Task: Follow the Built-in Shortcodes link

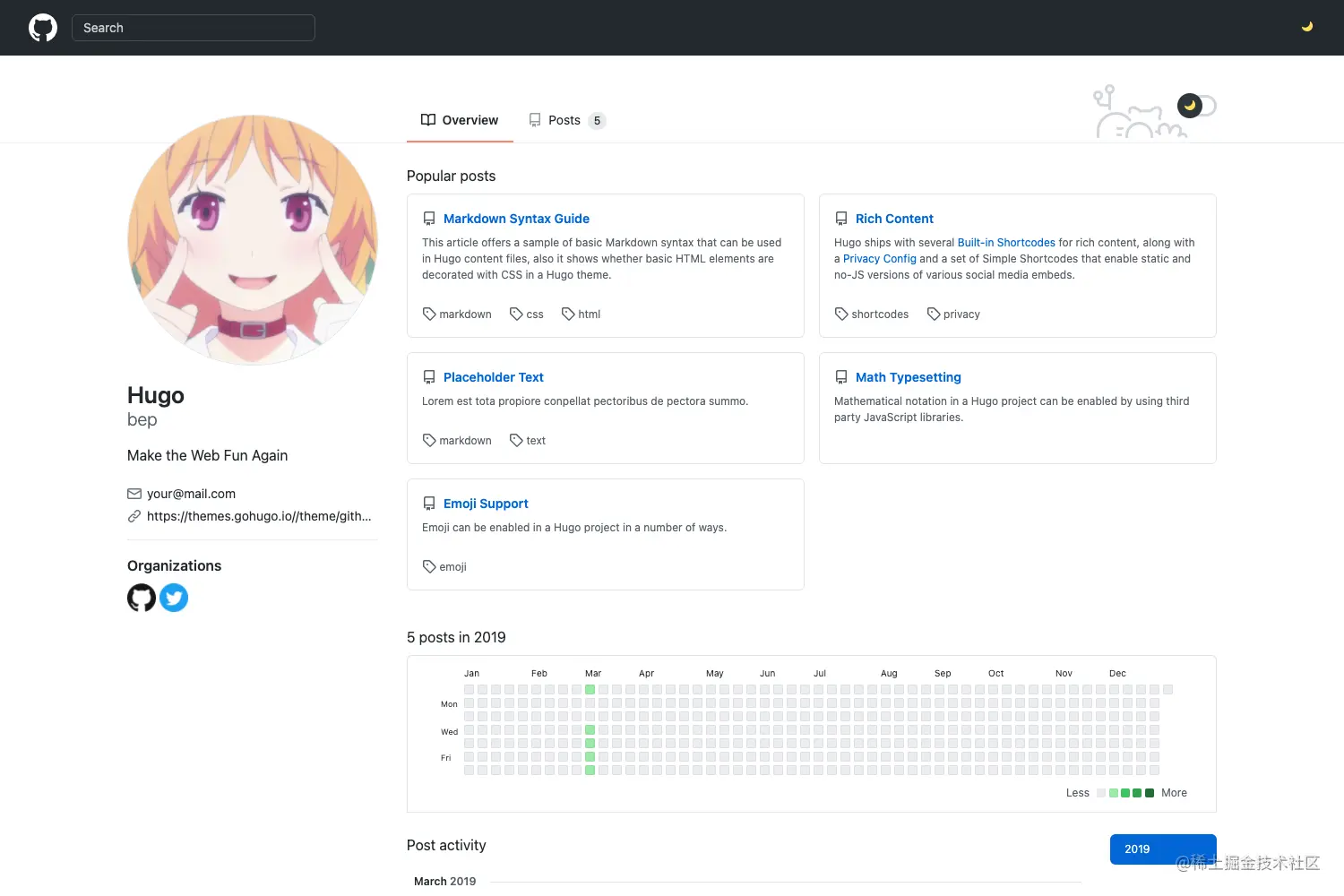Action: pos(1006,243)
